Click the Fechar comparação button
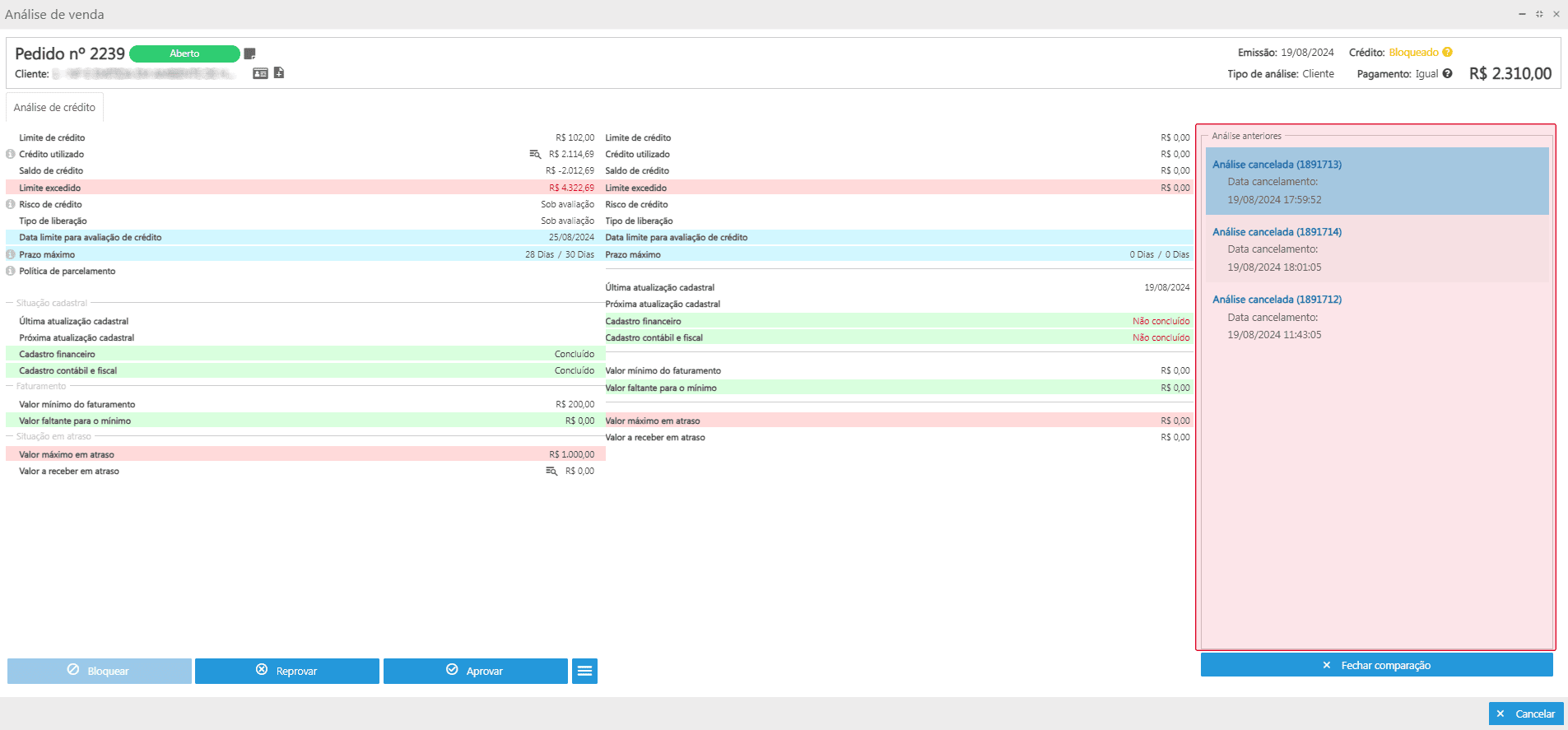This screenshot has width=1568, height=730. pos(1376,665)
